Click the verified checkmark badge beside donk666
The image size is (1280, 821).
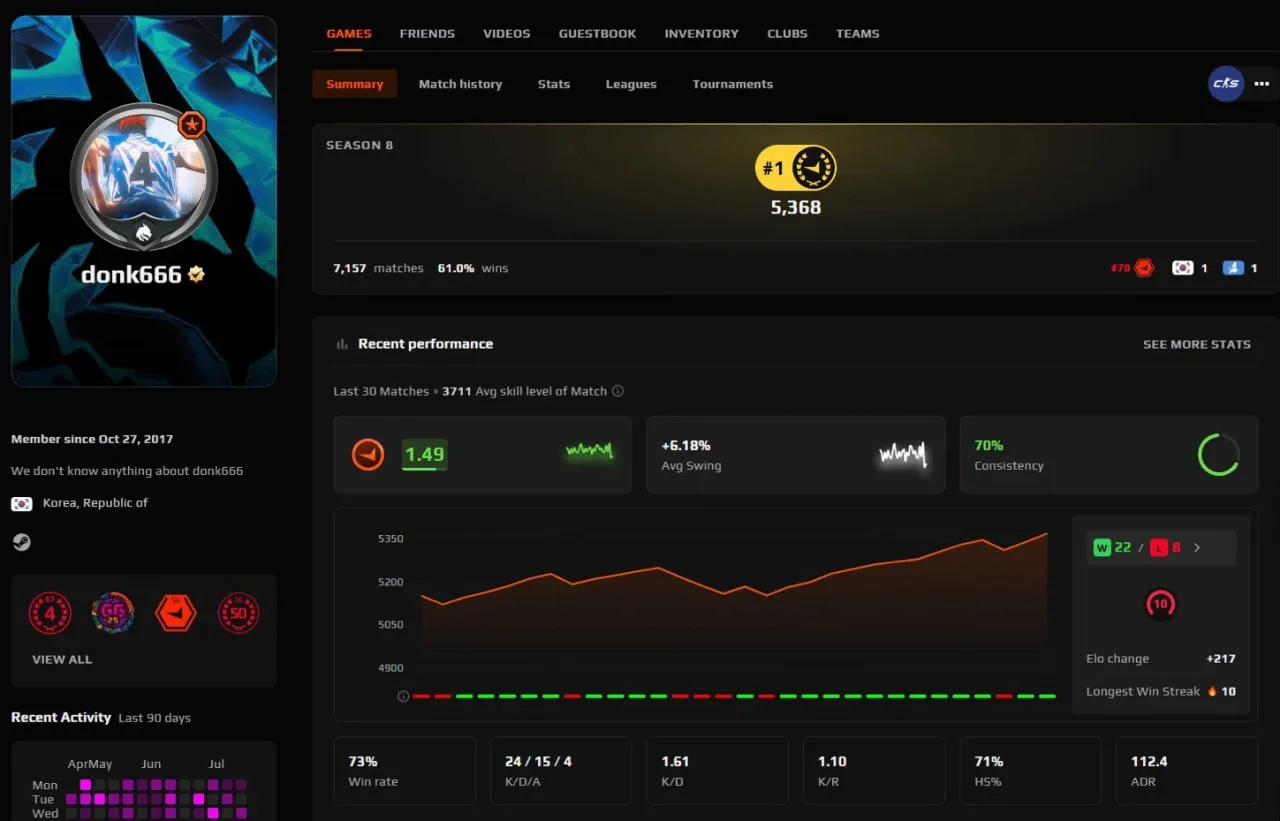pyautogui.click(x=197, y=274)
